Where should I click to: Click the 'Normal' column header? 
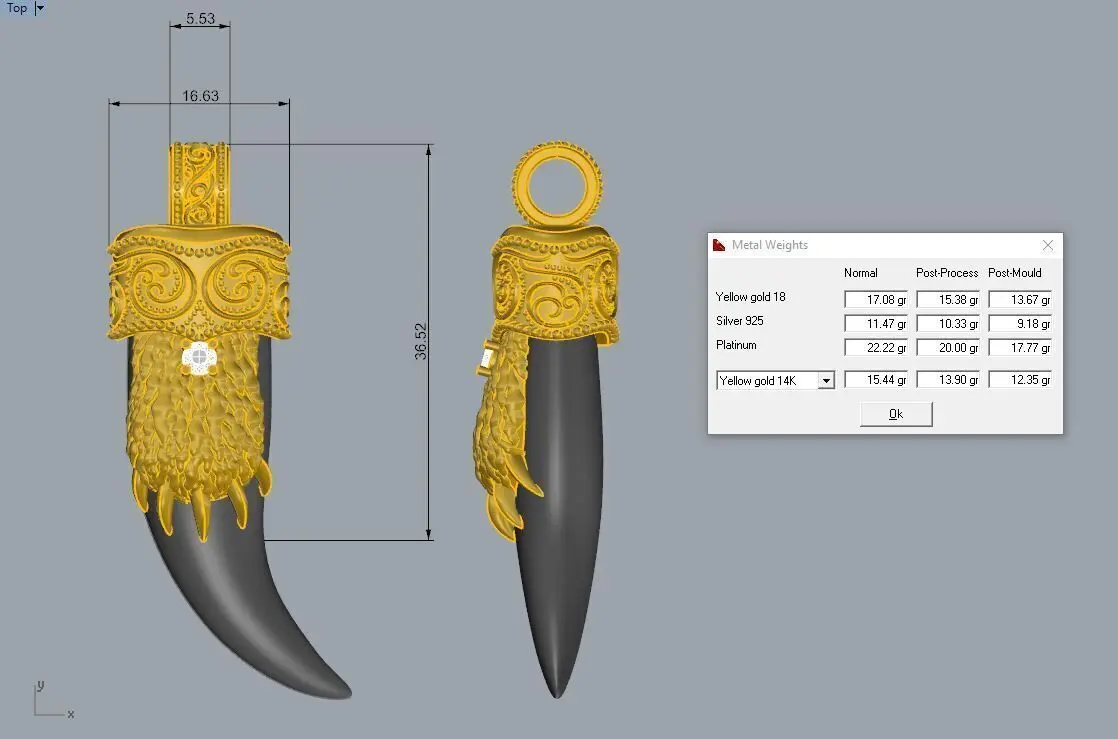(x=861, y=273)
